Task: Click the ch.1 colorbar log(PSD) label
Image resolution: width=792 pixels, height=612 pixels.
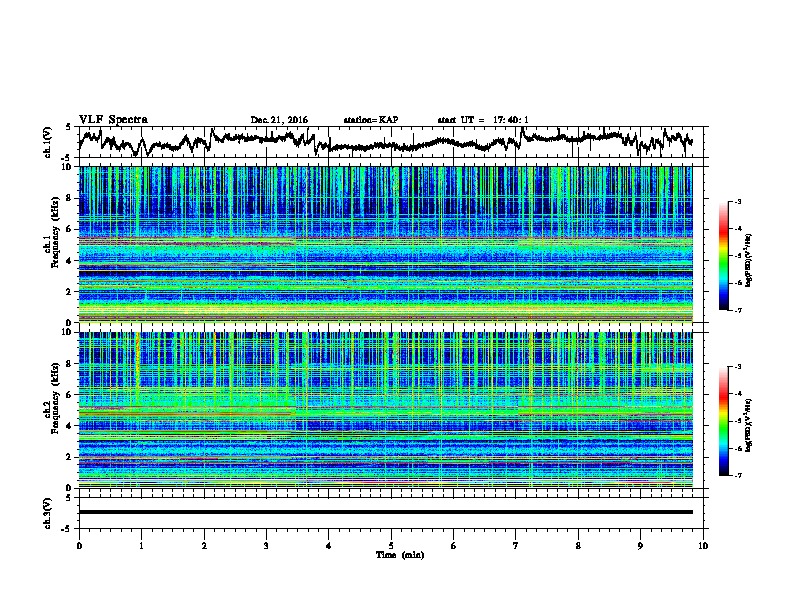Action: click(x=749, y=260)
